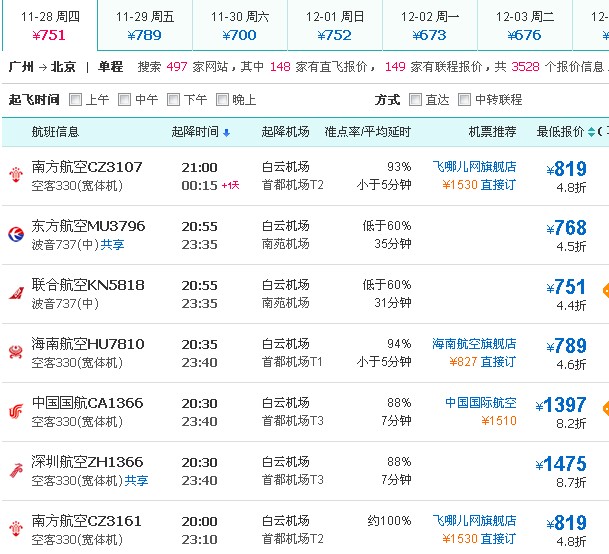This screenshot has width=609, height=554.
Task: Click the Shenzhen Airlines logo beside ZH1366
Action: 16,470
